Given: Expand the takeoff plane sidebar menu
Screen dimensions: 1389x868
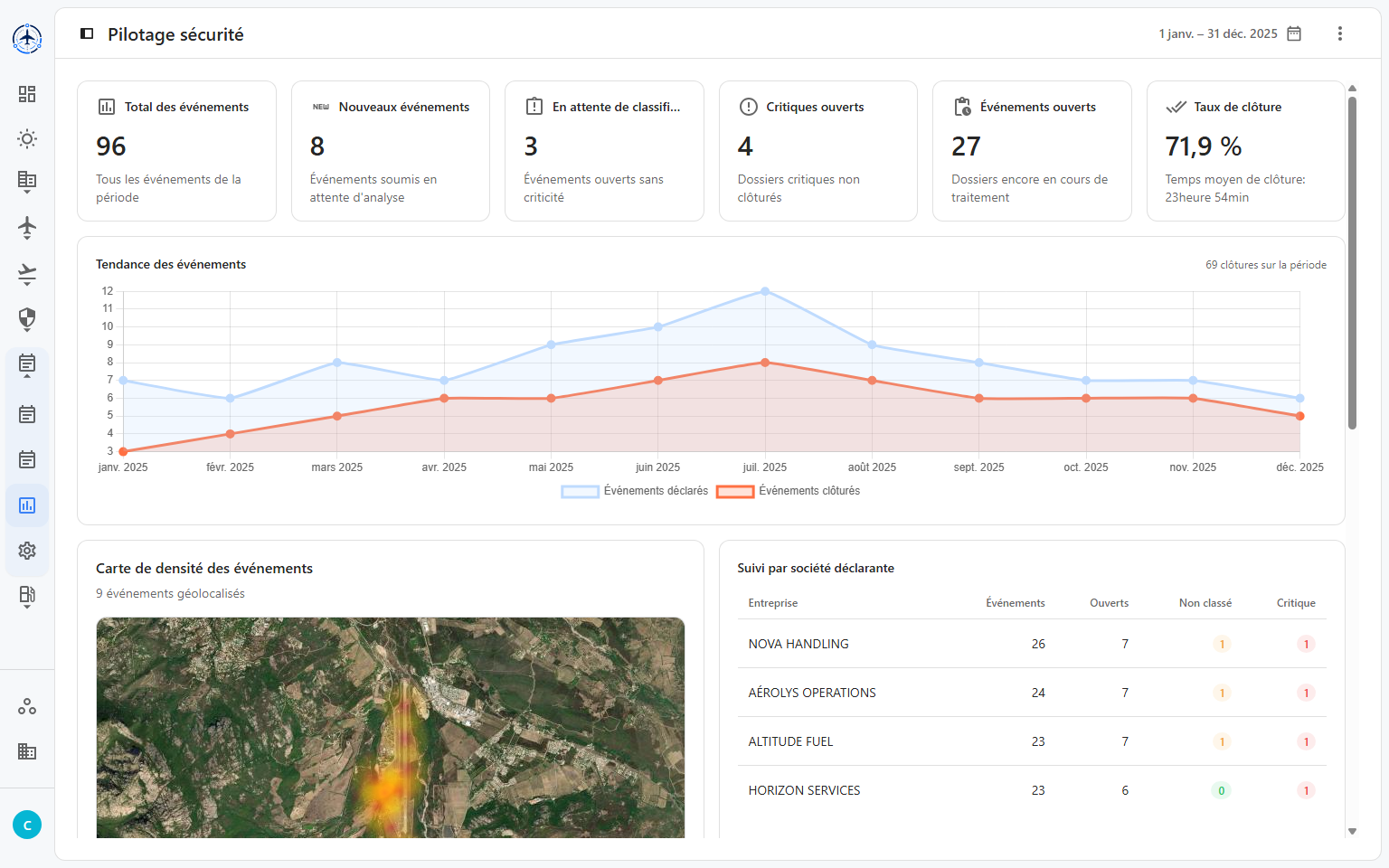Looking at the screenshot, I should point(27,274).
